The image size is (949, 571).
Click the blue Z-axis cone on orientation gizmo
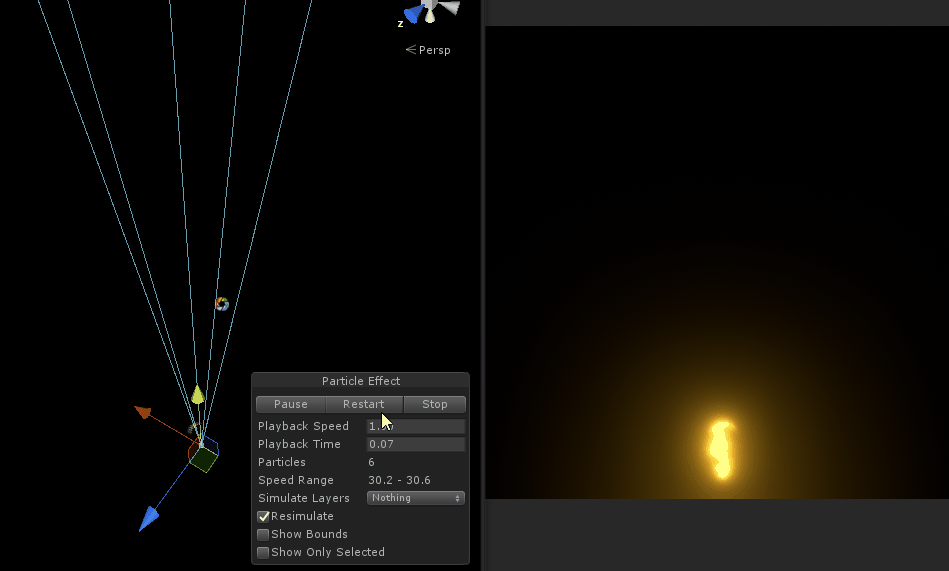[x=412, y=14]
